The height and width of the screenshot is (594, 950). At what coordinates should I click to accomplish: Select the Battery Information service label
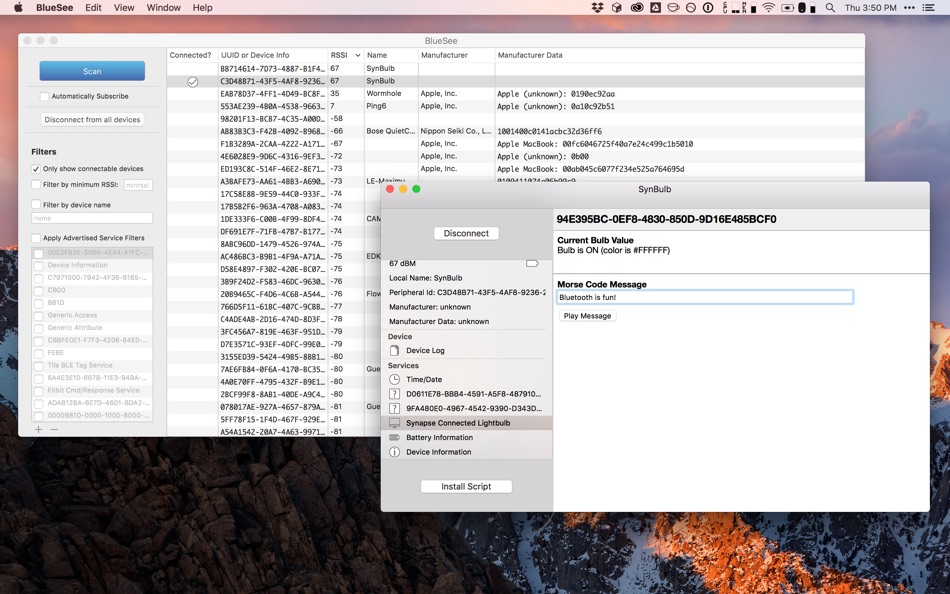pyautogui.click(x=439, y=438)
